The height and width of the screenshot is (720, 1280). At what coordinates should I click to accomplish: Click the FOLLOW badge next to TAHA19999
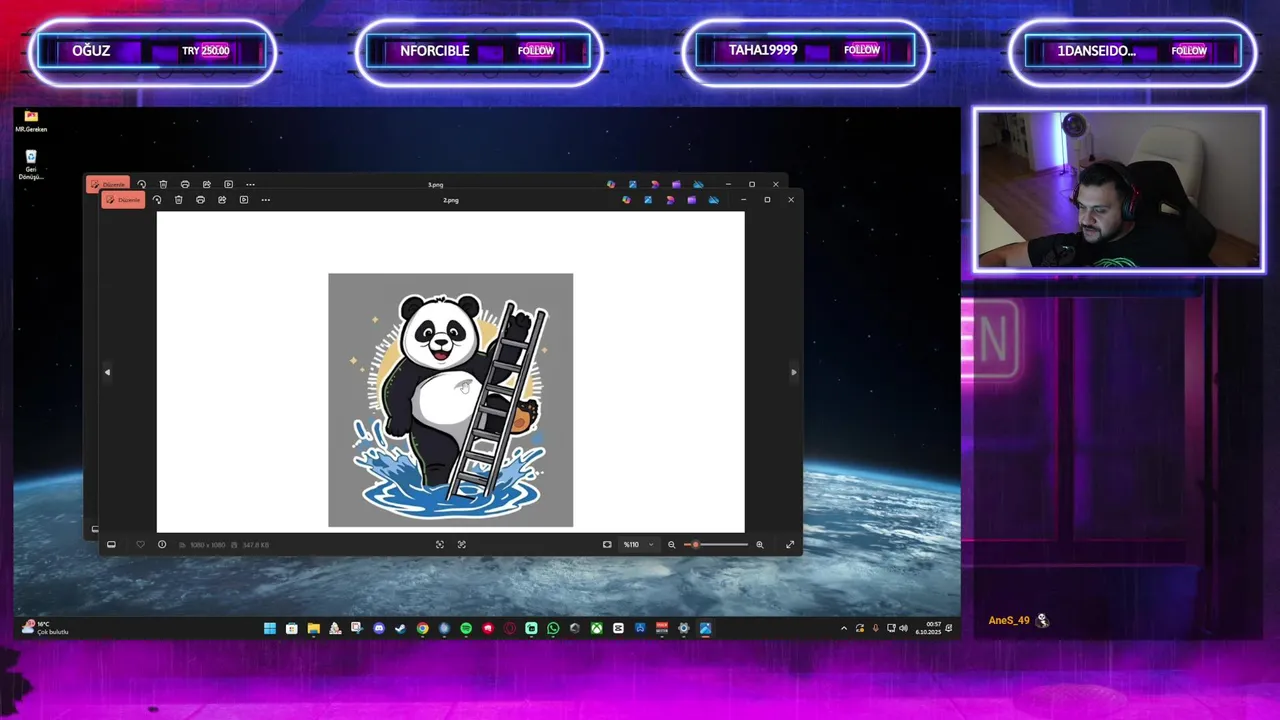point(862,50)
